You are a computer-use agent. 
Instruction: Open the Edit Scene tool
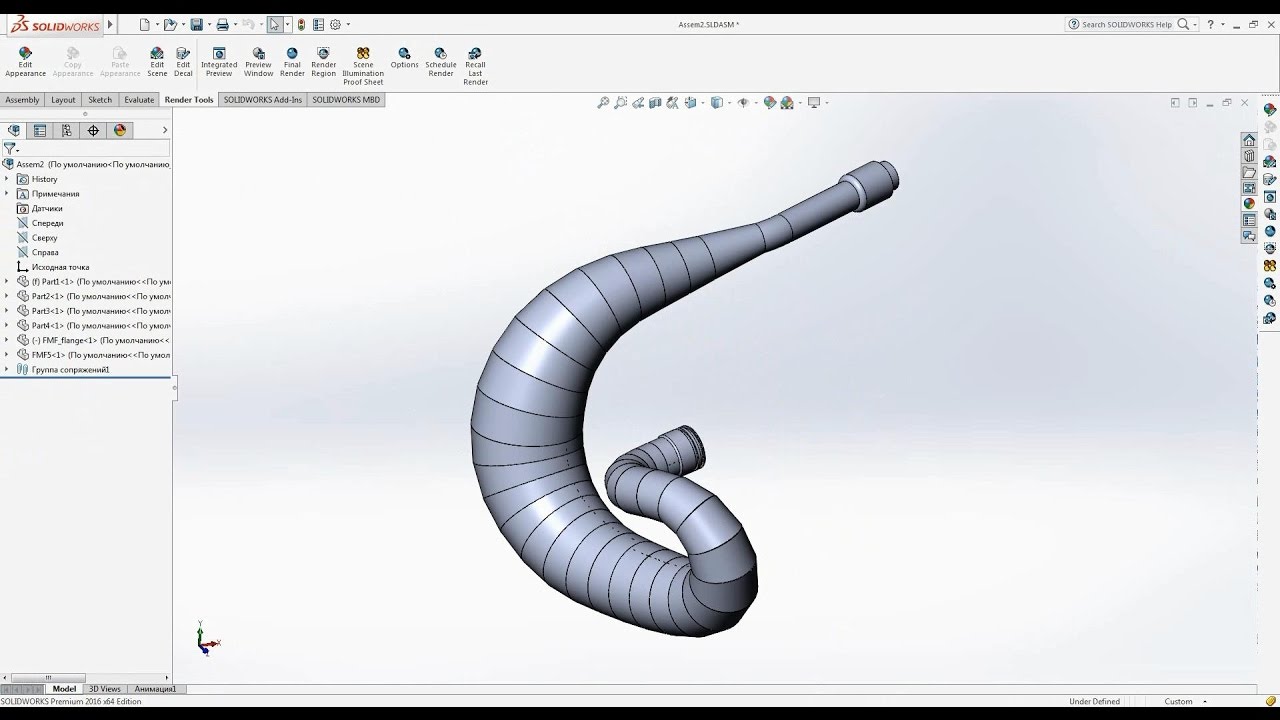tap(157, 61)
